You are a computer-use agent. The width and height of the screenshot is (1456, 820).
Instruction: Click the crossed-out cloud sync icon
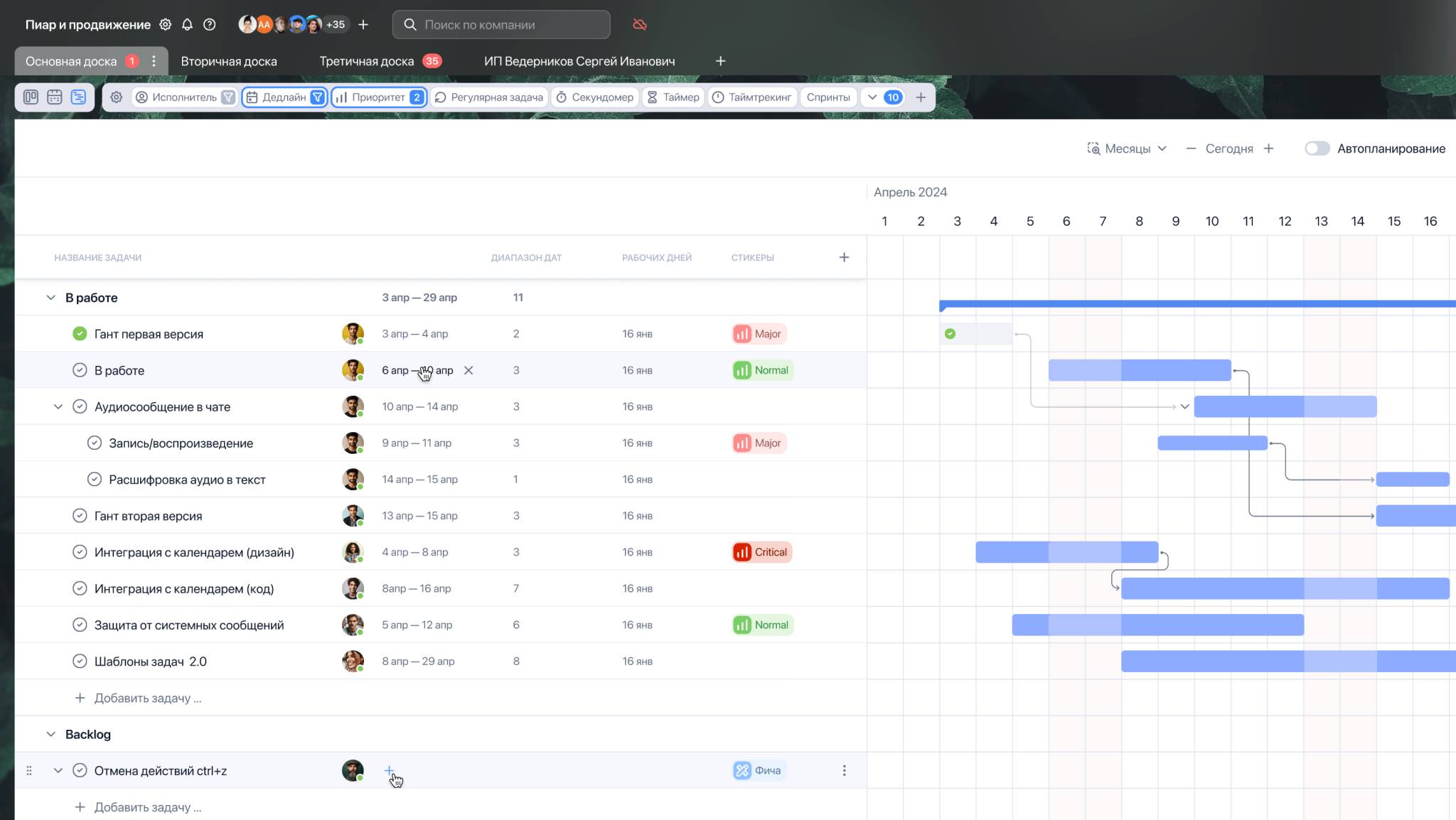pyautogui.click(x=640, y=25)
